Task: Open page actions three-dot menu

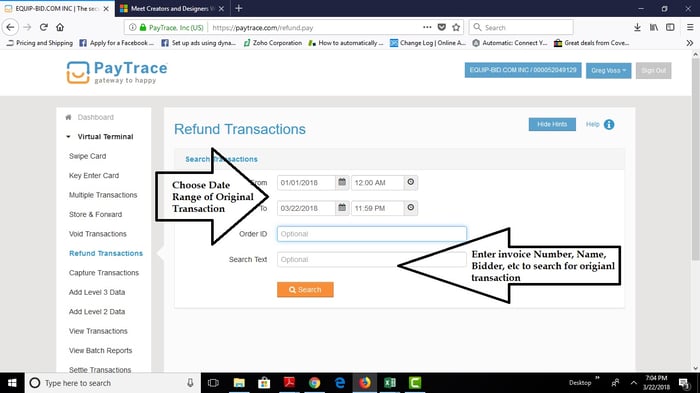Action: point(427,27)
